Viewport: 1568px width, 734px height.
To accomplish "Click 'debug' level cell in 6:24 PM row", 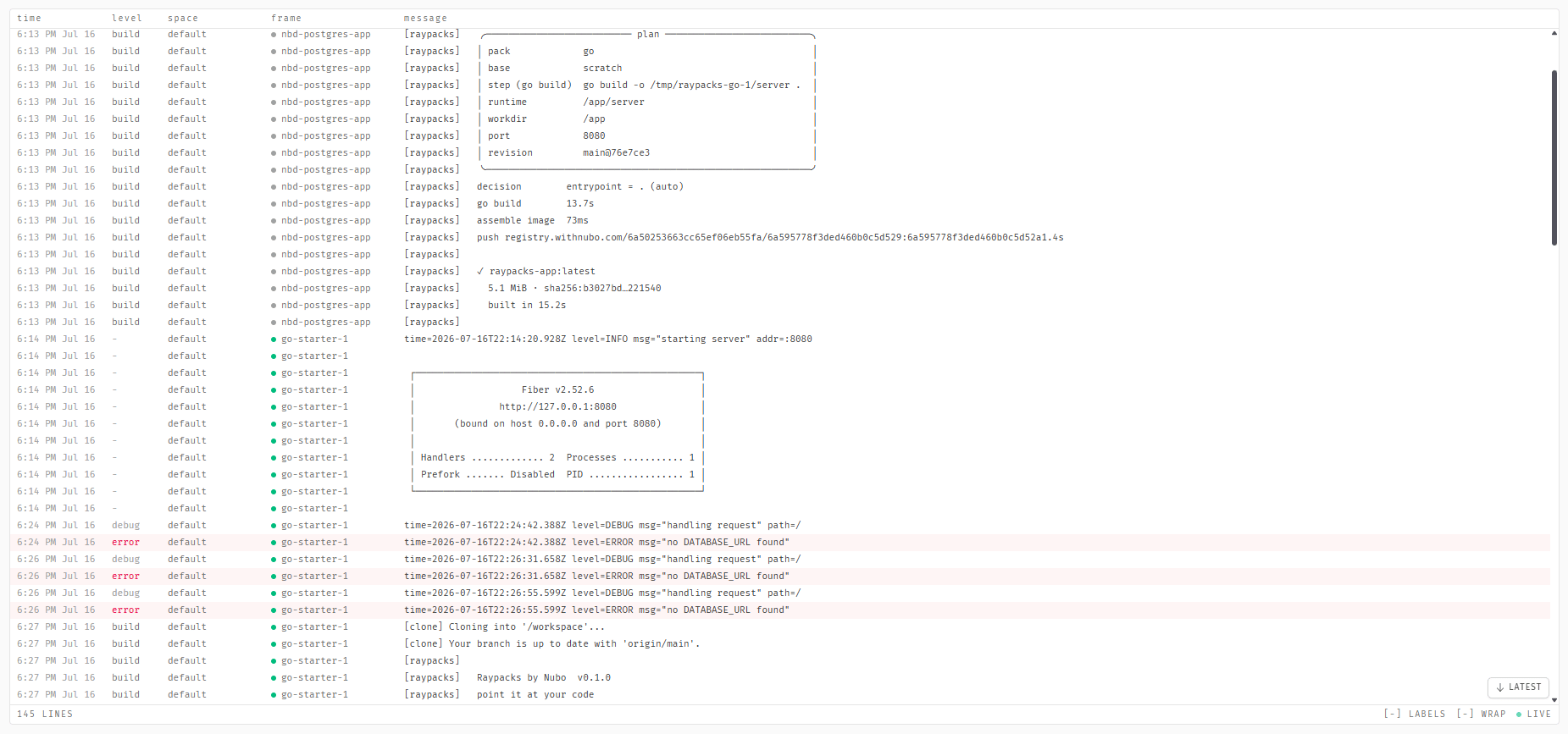I will 125,525.
